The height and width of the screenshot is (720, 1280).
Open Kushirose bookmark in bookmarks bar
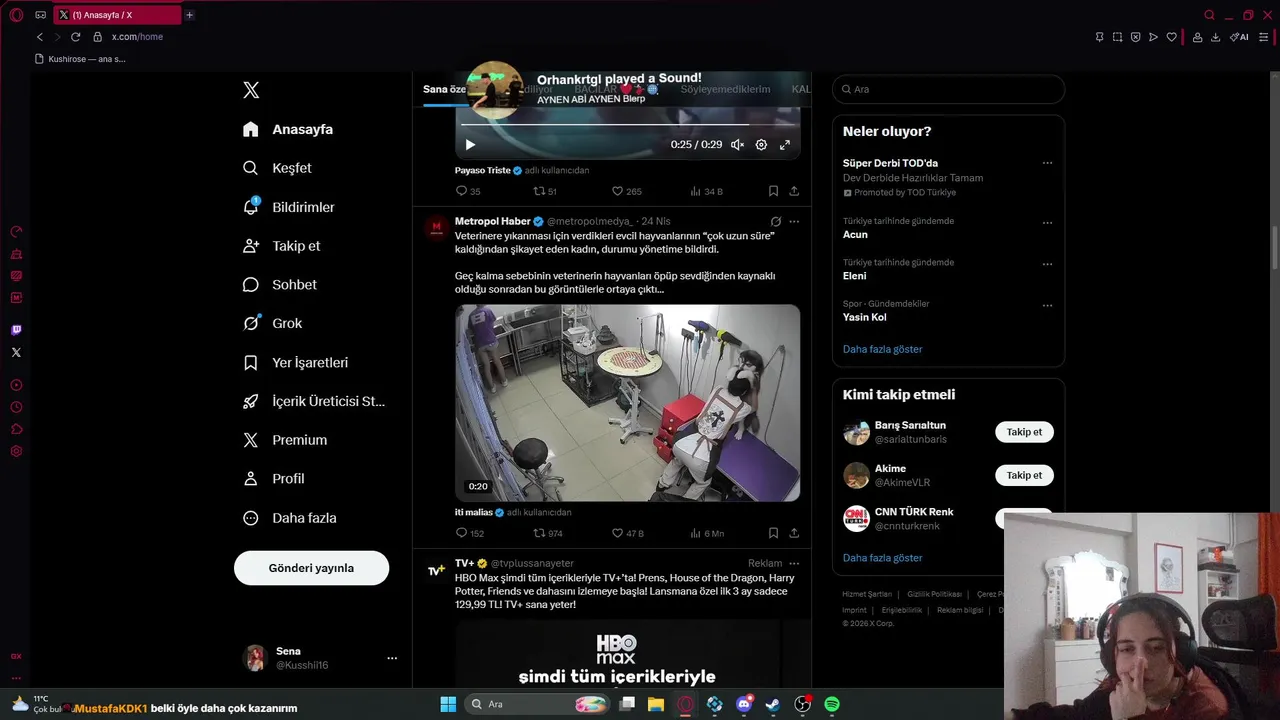click(x=80, y=59)
